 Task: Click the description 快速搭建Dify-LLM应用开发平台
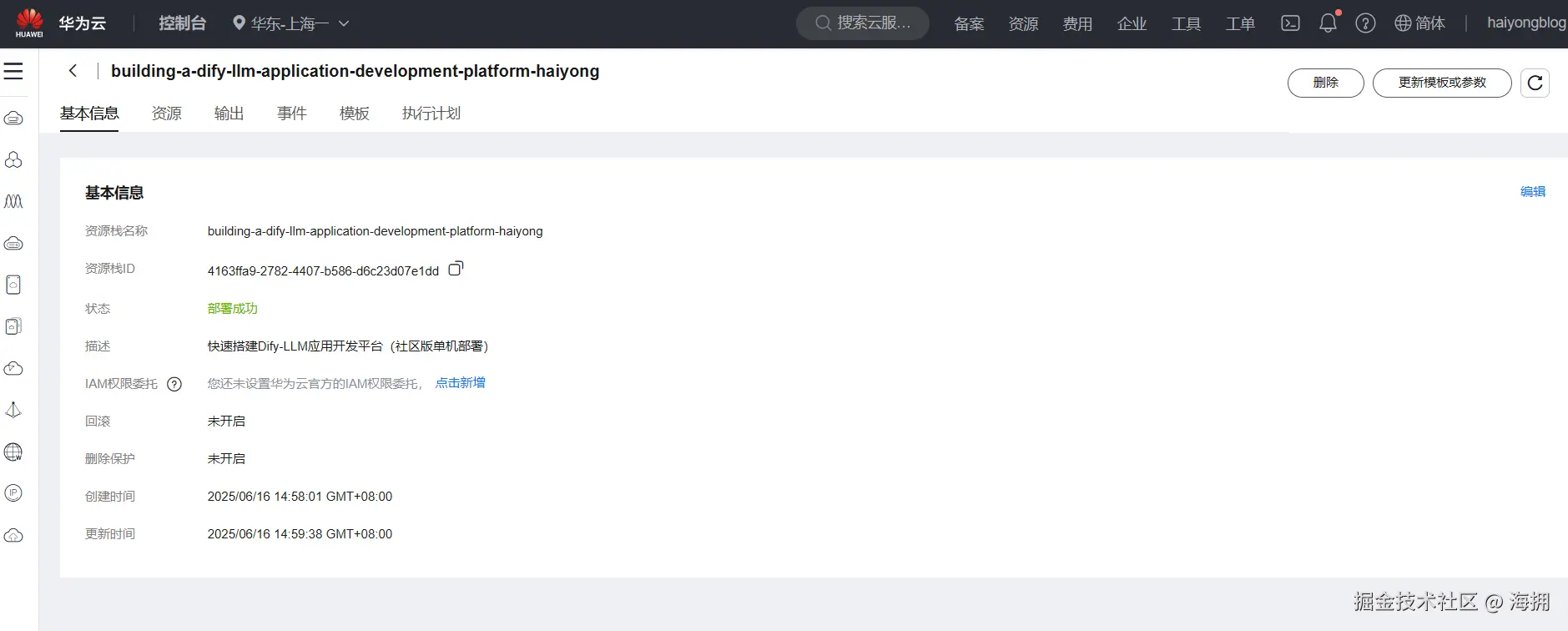[x=348, y=346]
